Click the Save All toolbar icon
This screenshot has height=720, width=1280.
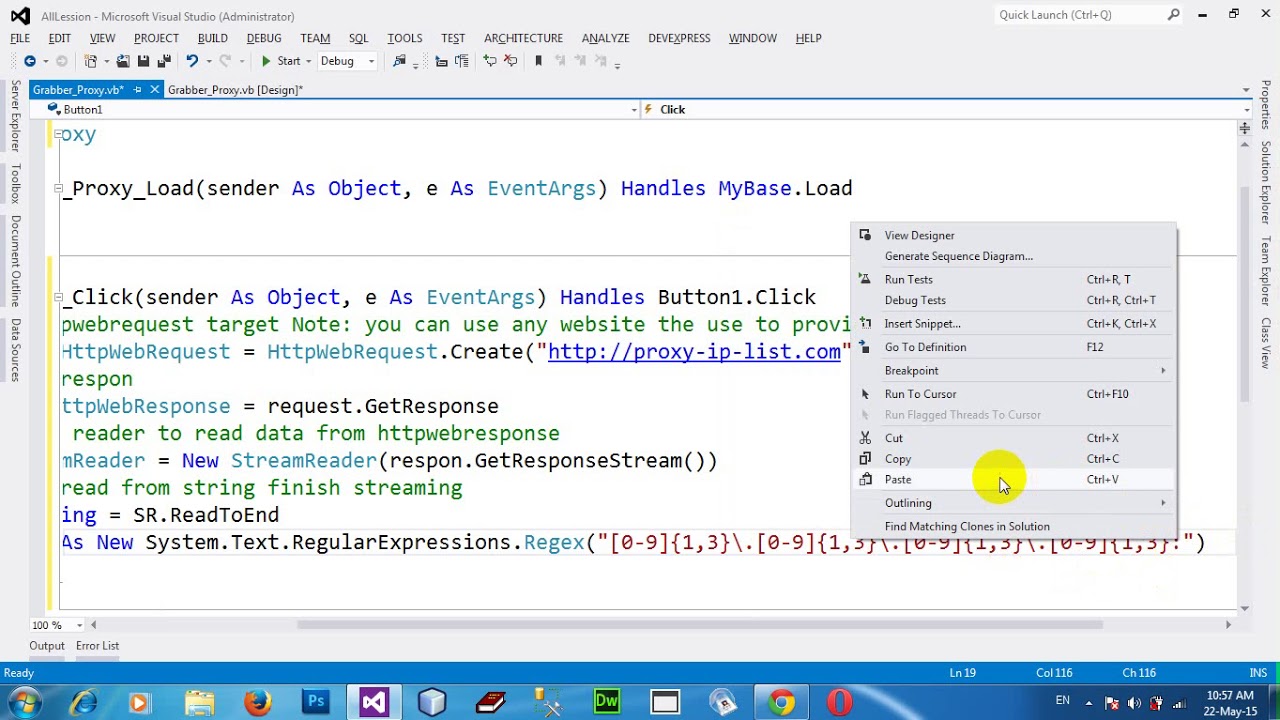click(x=163, y=61)
